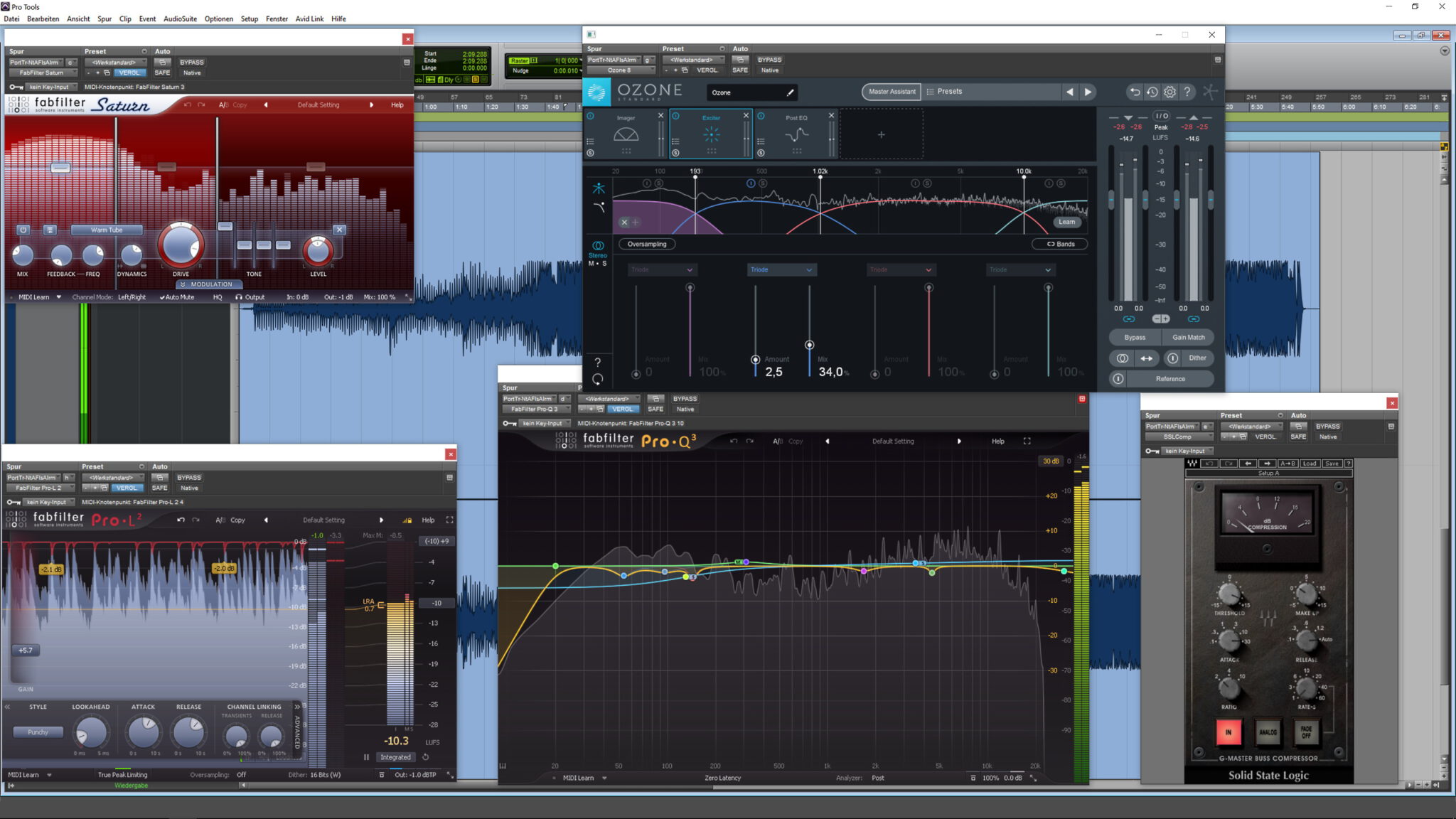Screen dimensions: 1456x819
Task: Go to the previous Ozone preset with left arrow
Action: (1069, 92)
